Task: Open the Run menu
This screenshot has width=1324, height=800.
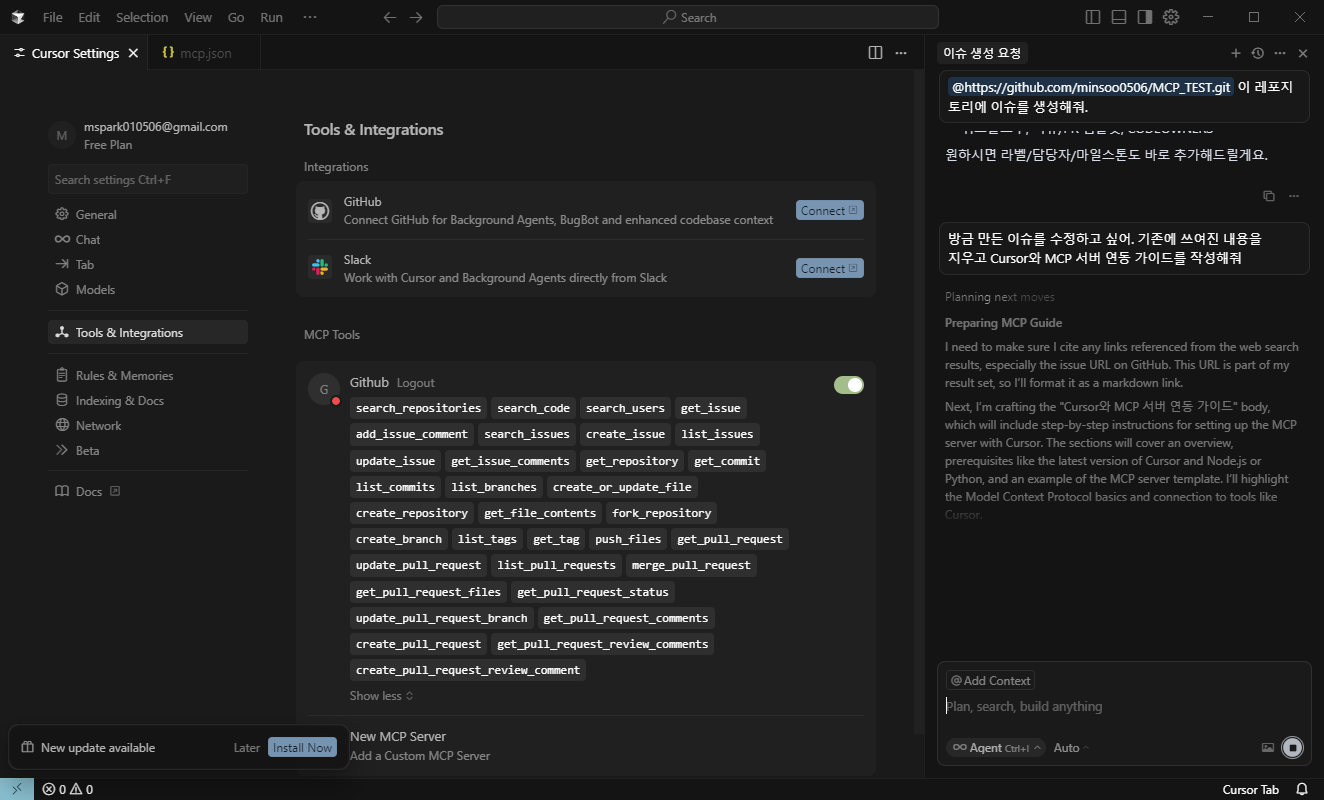Action: click(x=271, y=17)
